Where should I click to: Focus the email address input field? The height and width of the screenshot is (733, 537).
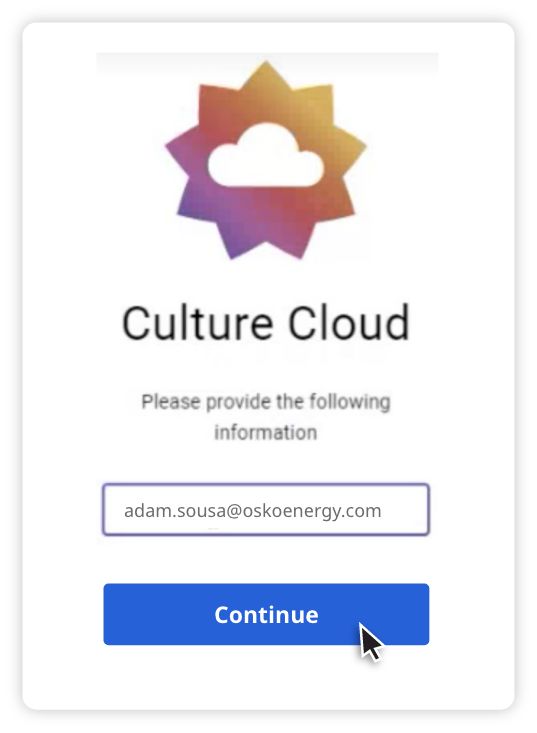coord(266,510)
